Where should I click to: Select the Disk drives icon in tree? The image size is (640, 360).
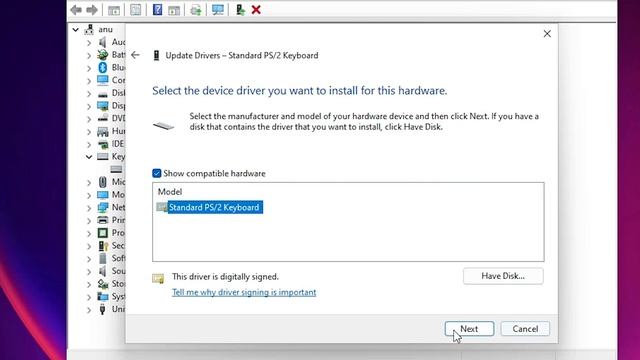pos(103,93)
